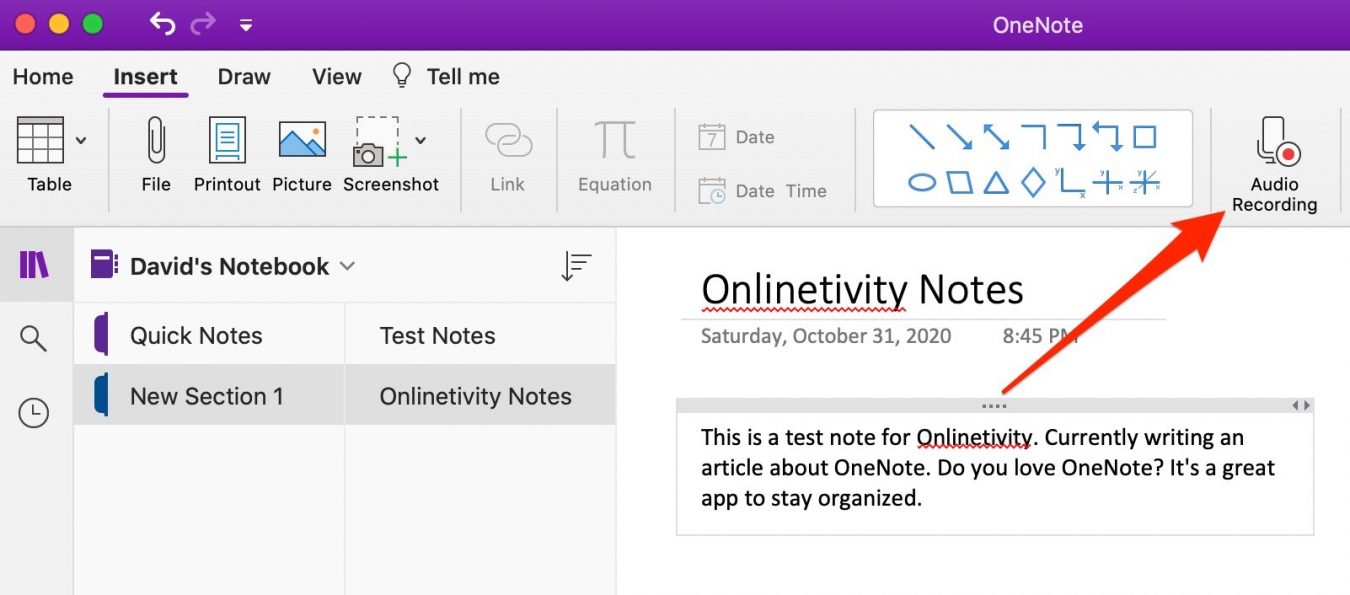Select the double-headed arrow shape
The height and width of the screenshot is (595, 1350).
(995, 137)
